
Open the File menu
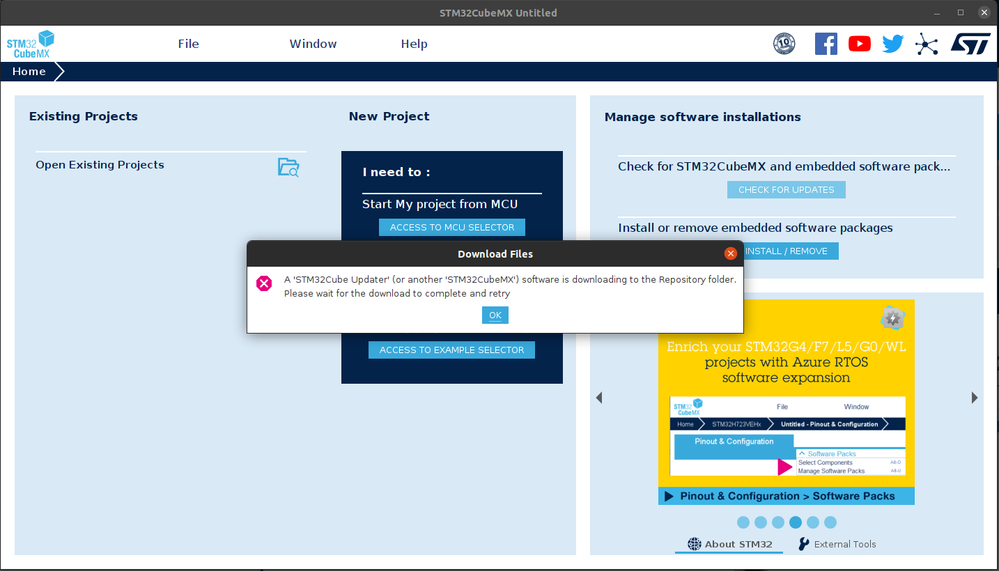coord(188,44)
